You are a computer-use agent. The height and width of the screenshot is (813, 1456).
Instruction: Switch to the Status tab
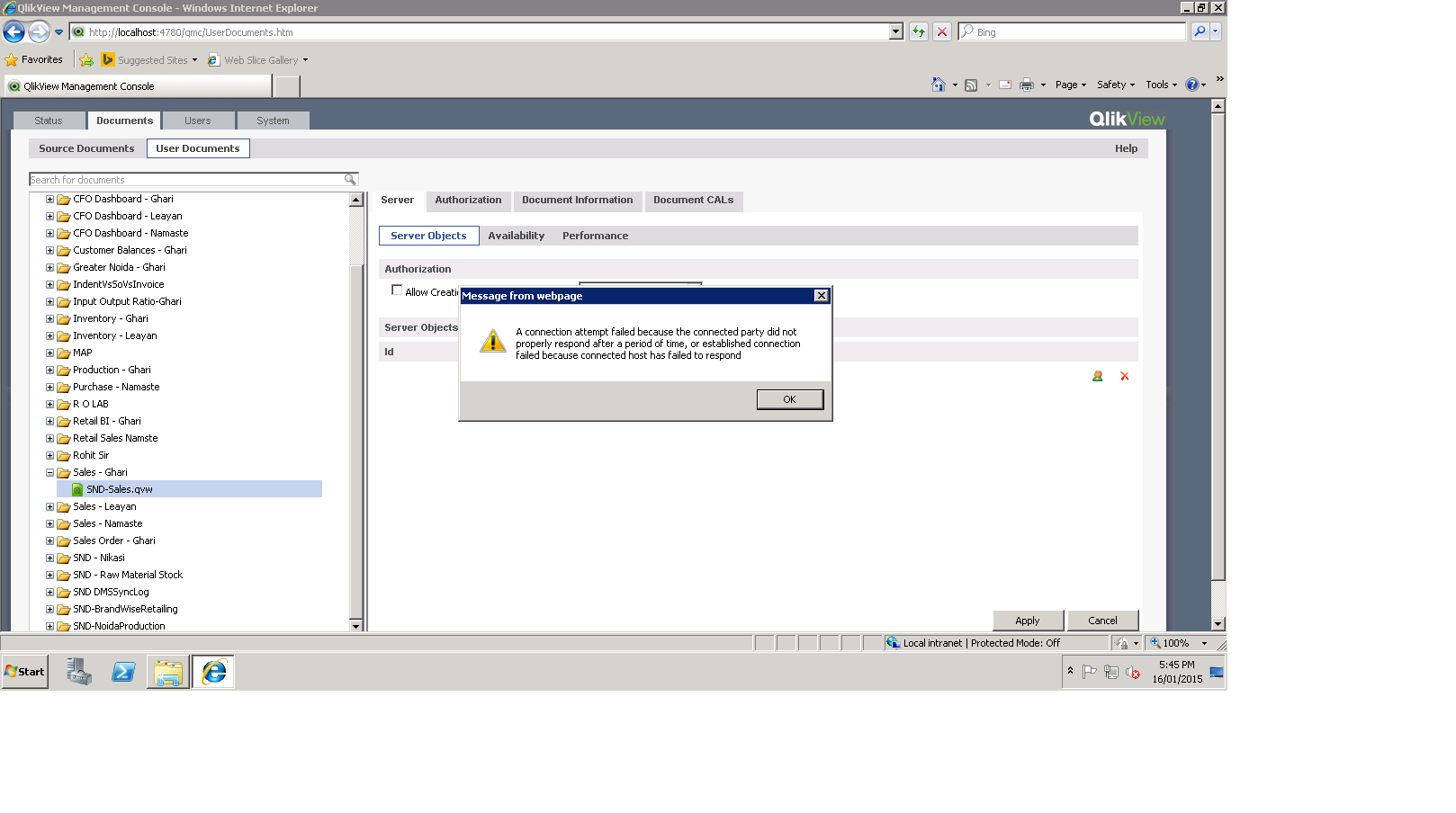[49, 121]
